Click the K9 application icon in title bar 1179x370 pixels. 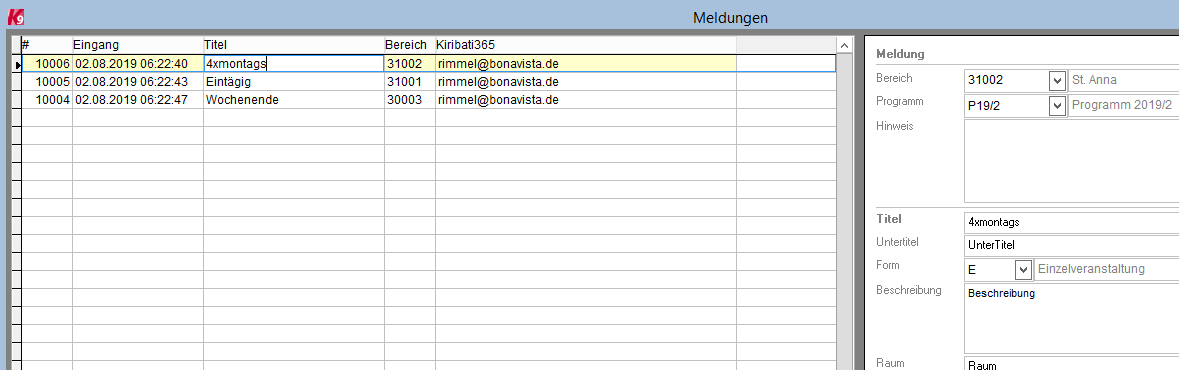point(15,16)
